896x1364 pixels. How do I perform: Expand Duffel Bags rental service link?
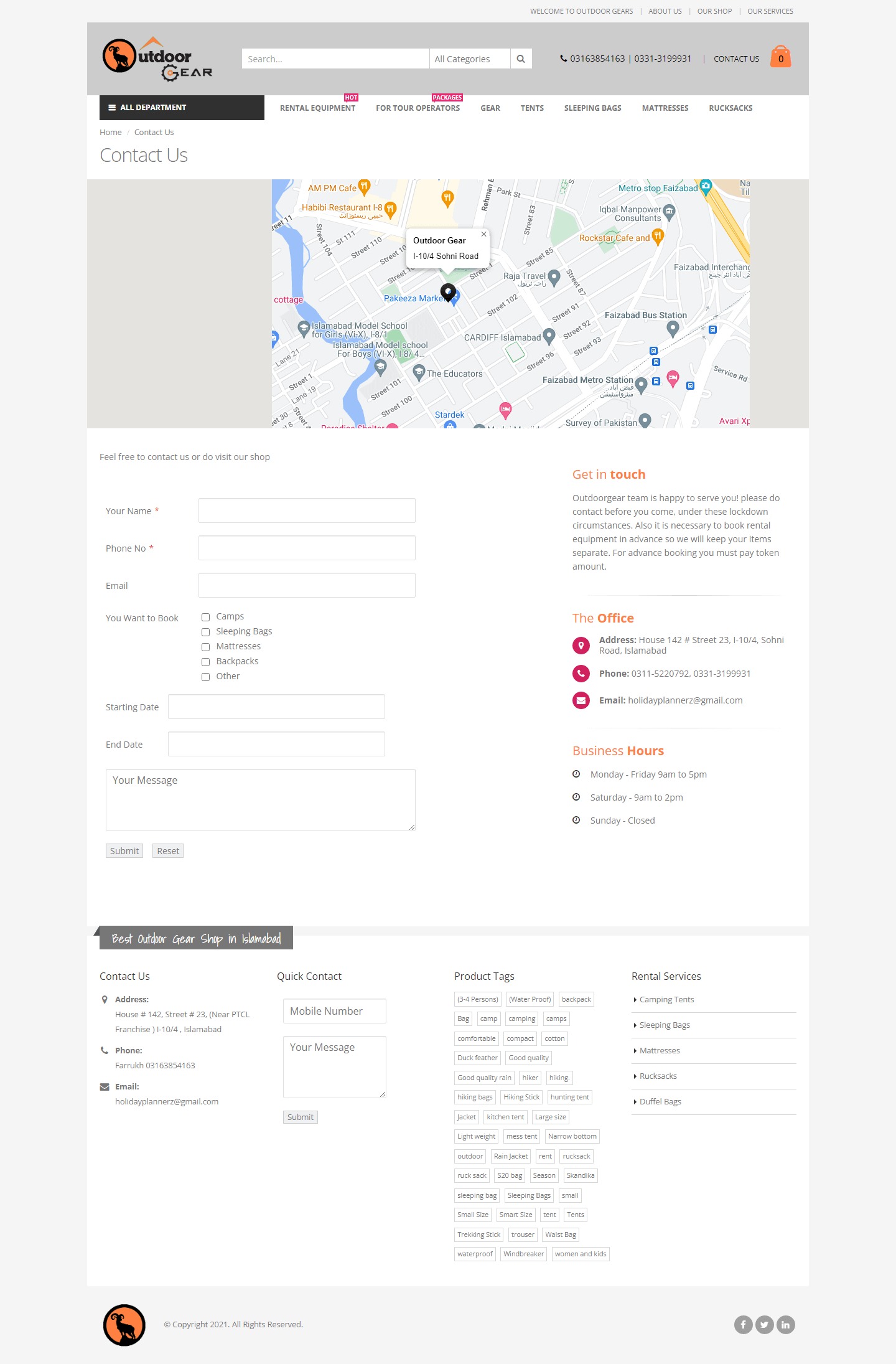(660, 1102)
